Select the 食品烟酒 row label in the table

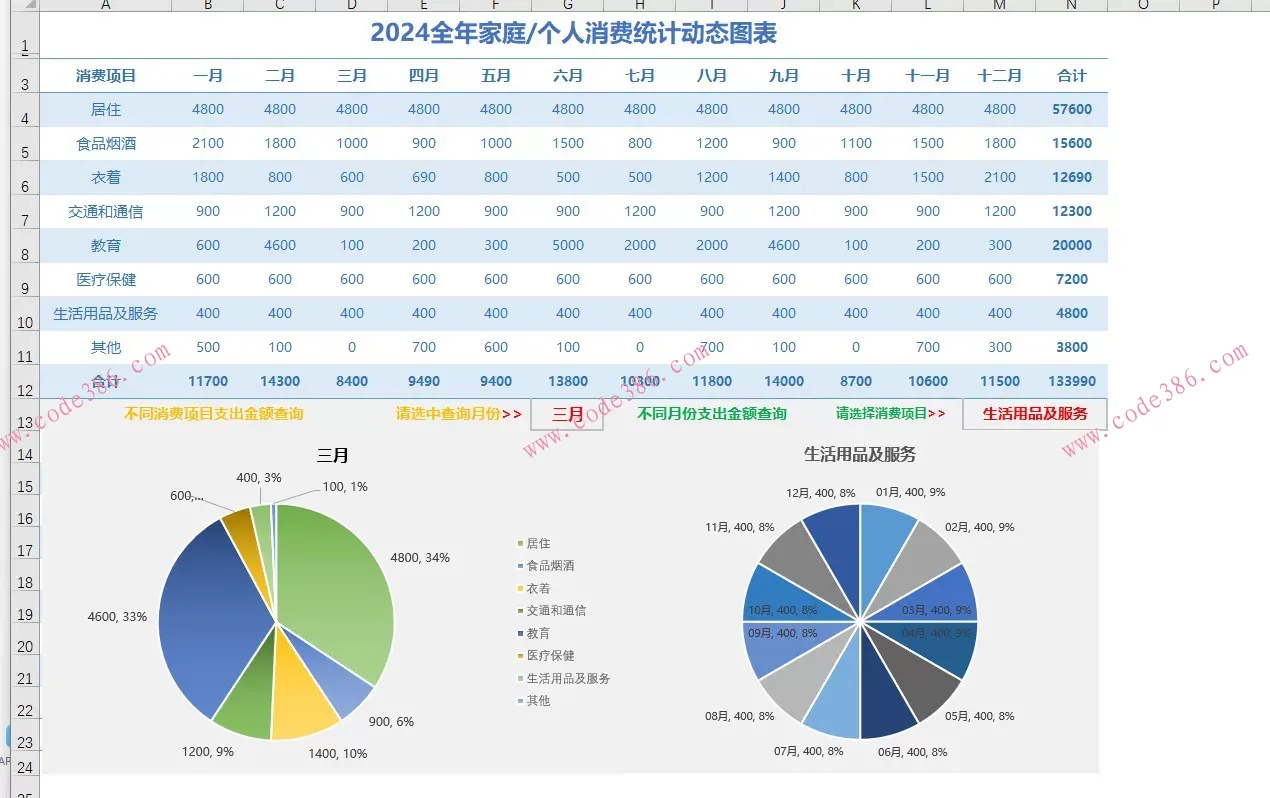coord(106,144)
